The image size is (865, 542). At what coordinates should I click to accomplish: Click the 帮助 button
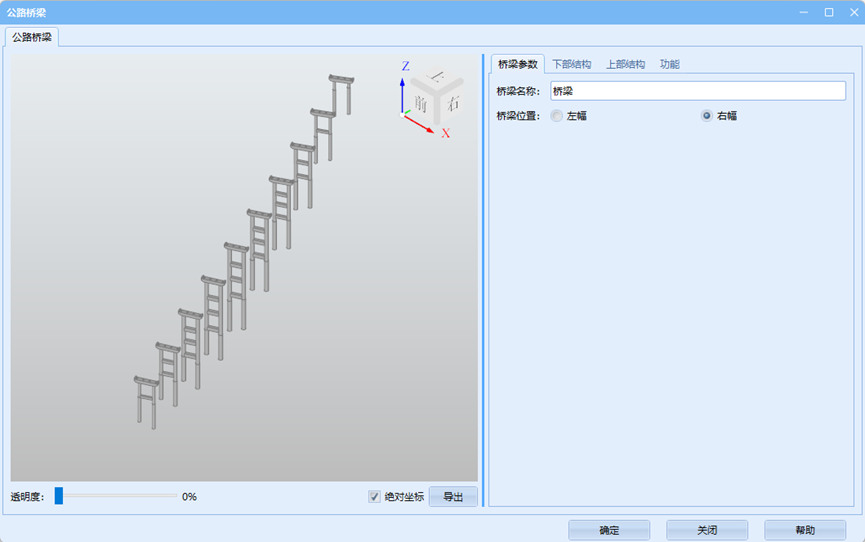[x=805, y=530]
